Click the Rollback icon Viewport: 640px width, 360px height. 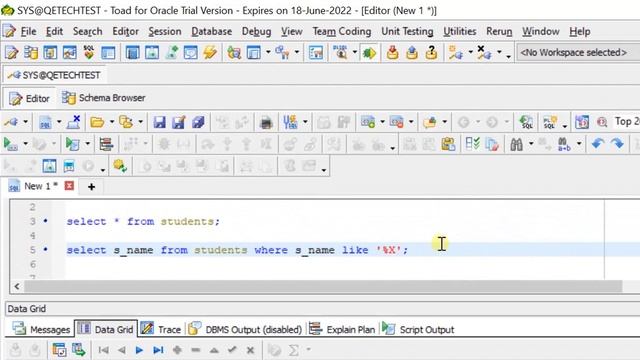(412, 53)
